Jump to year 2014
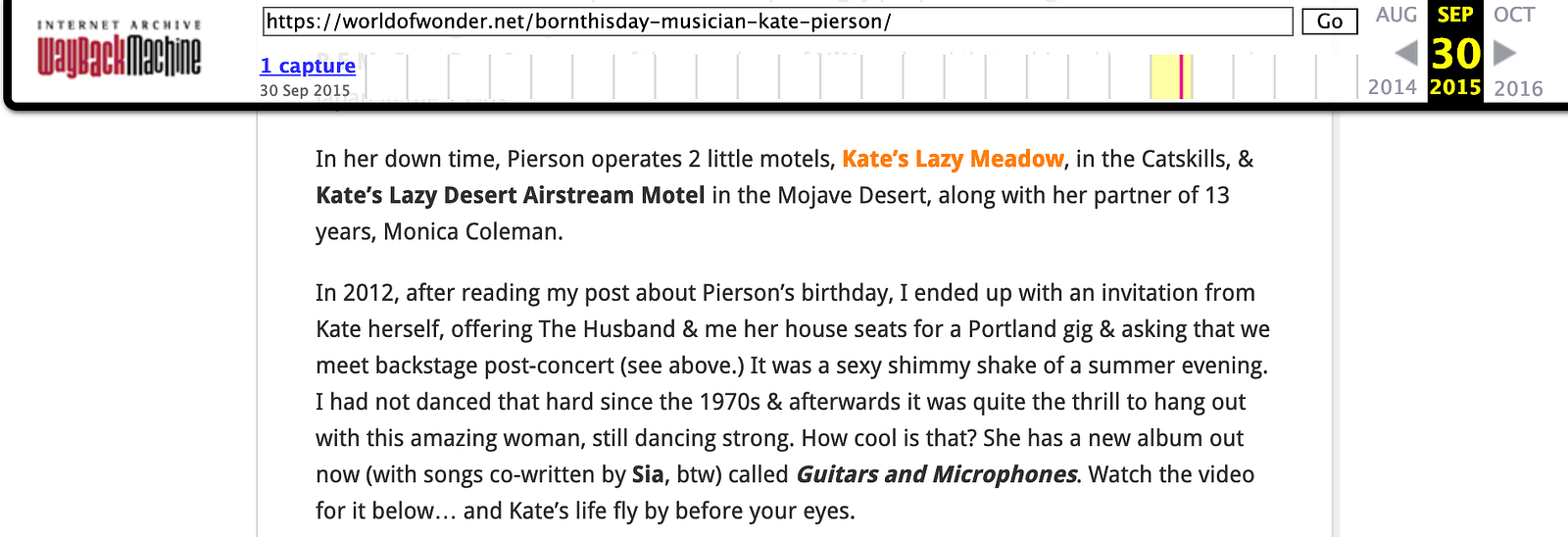This screenshot has height=537, width=1568. 1393,87
